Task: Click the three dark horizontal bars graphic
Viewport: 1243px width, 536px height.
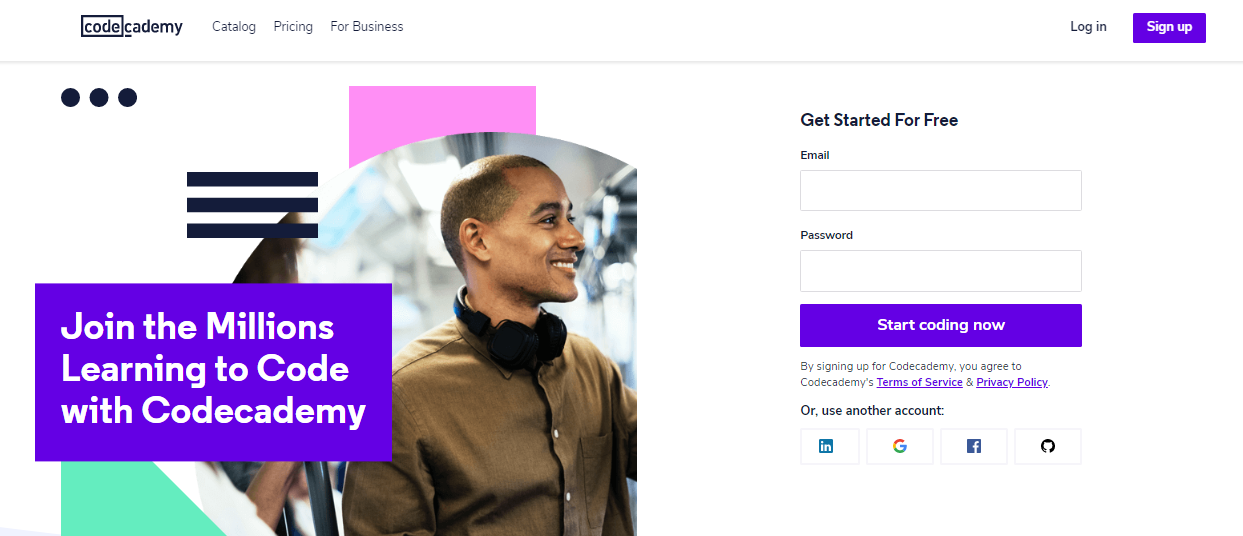Action: pos(252,205)
